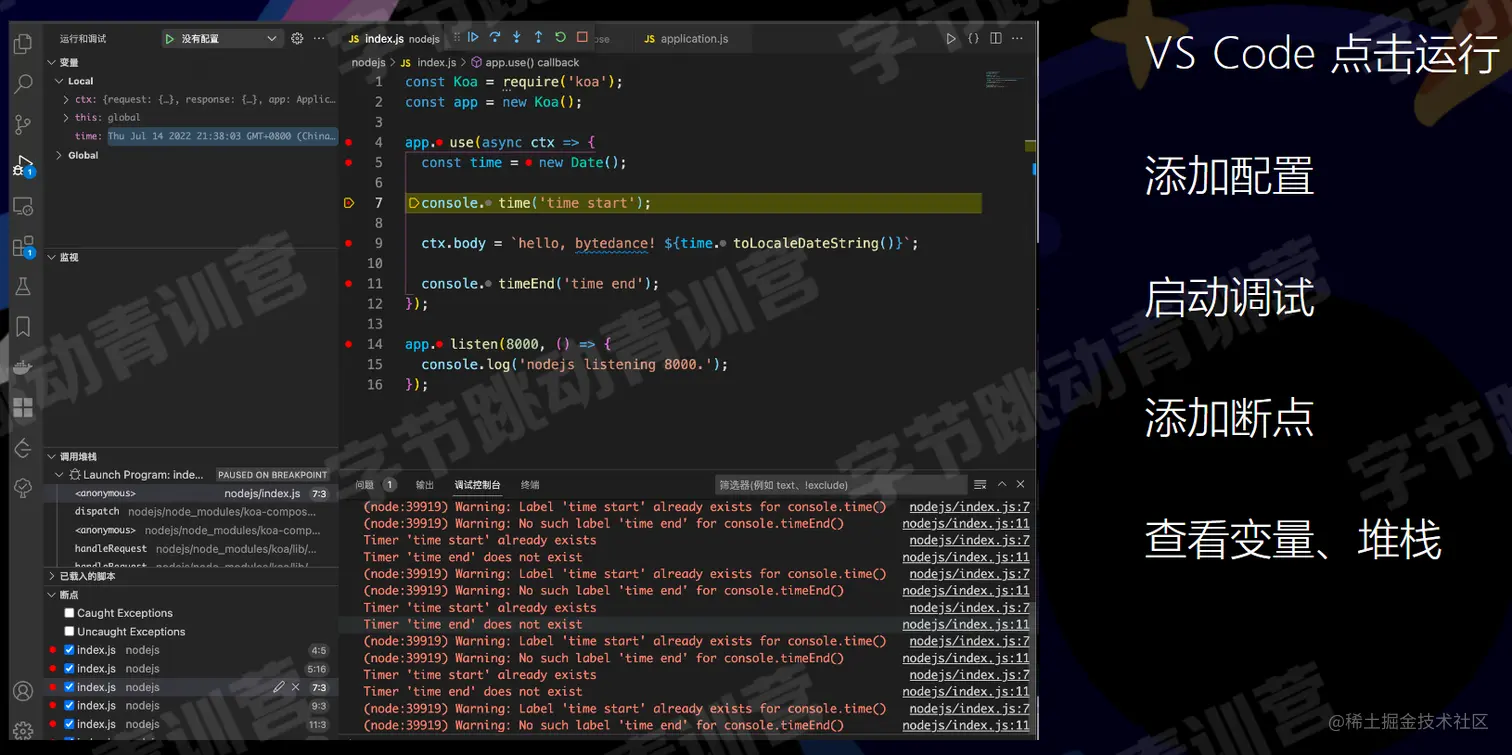This screenshot has width=1512, height=755.
Task: Click the time variable date value
Action: [222, 136]
